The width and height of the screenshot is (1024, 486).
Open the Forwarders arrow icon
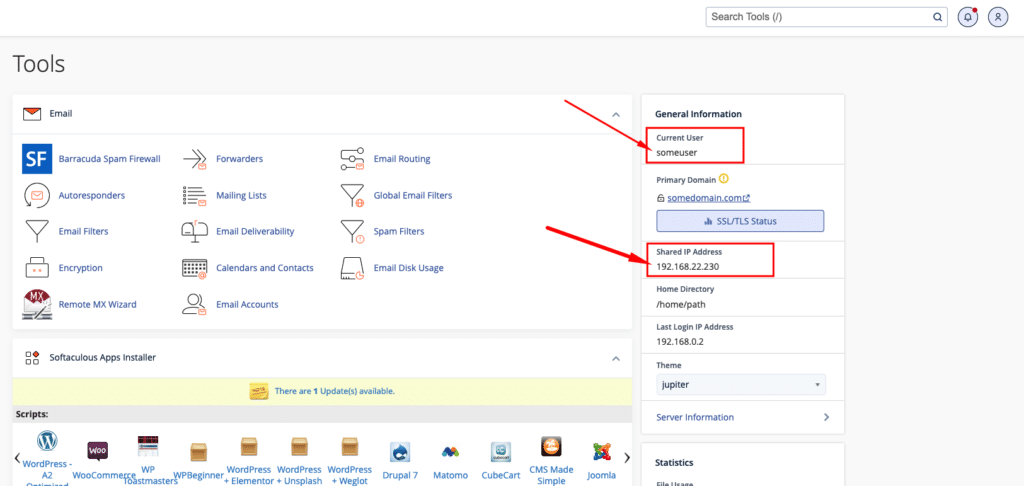click(194, 159)
